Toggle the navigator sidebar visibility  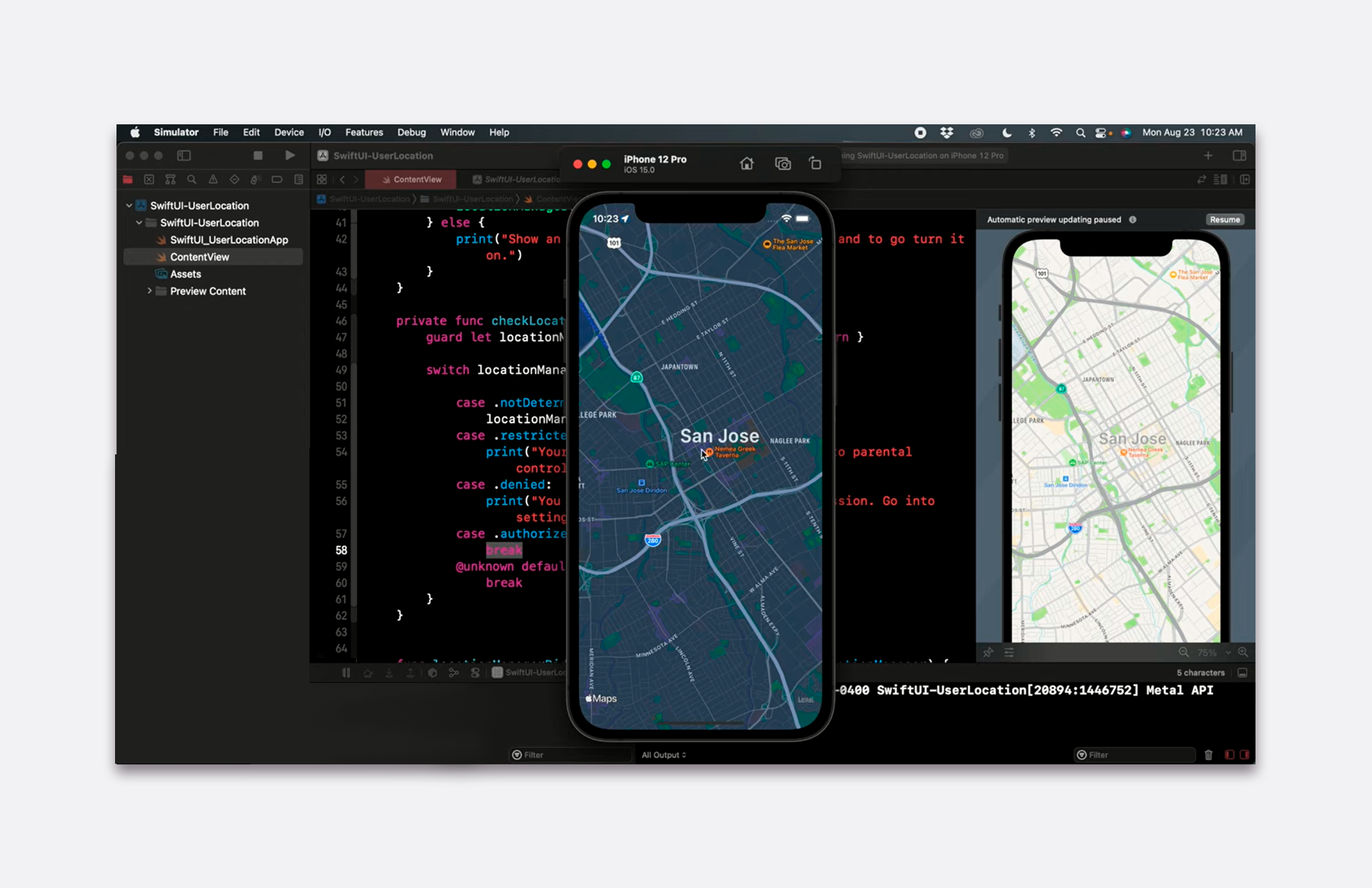[184, 155]
